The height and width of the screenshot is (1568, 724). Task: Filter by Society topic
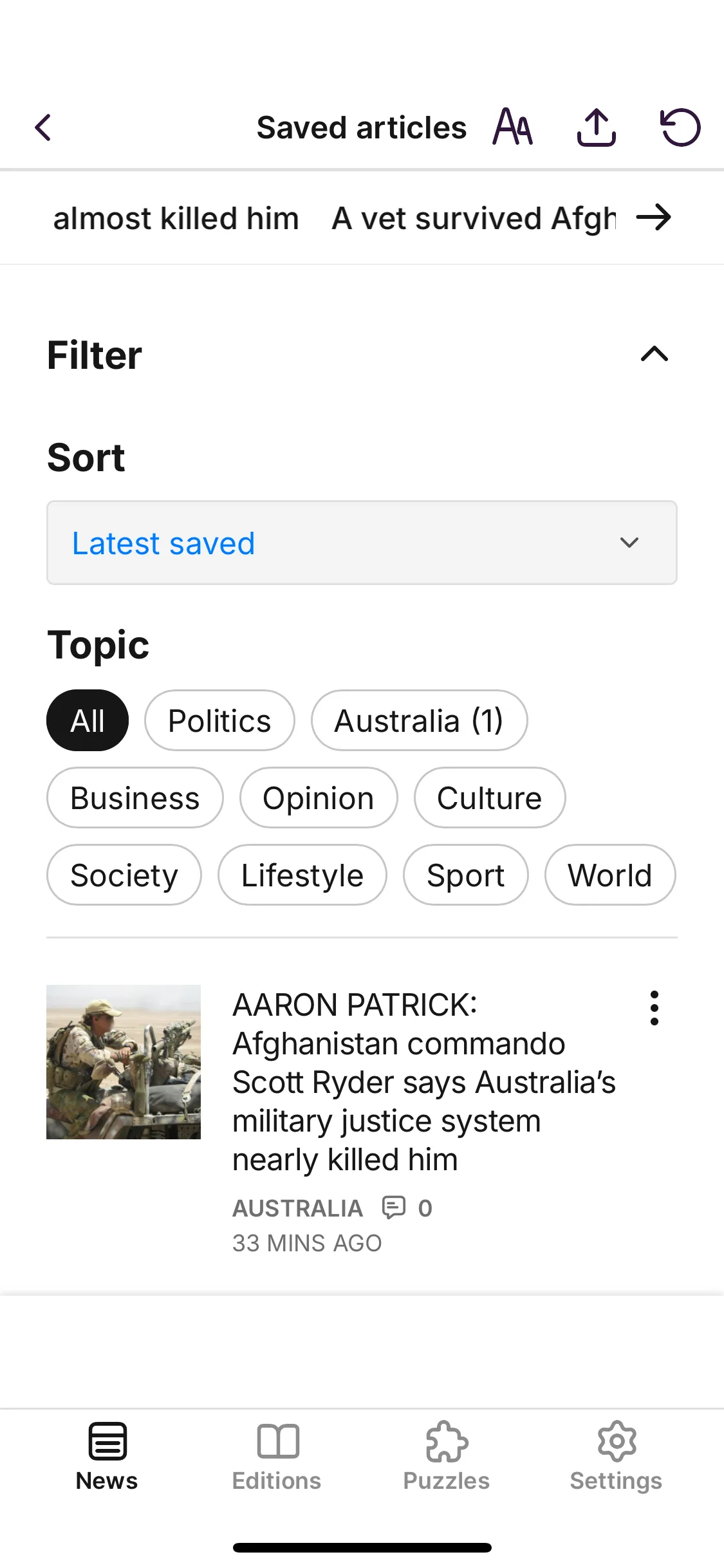[x=124, y=875]
